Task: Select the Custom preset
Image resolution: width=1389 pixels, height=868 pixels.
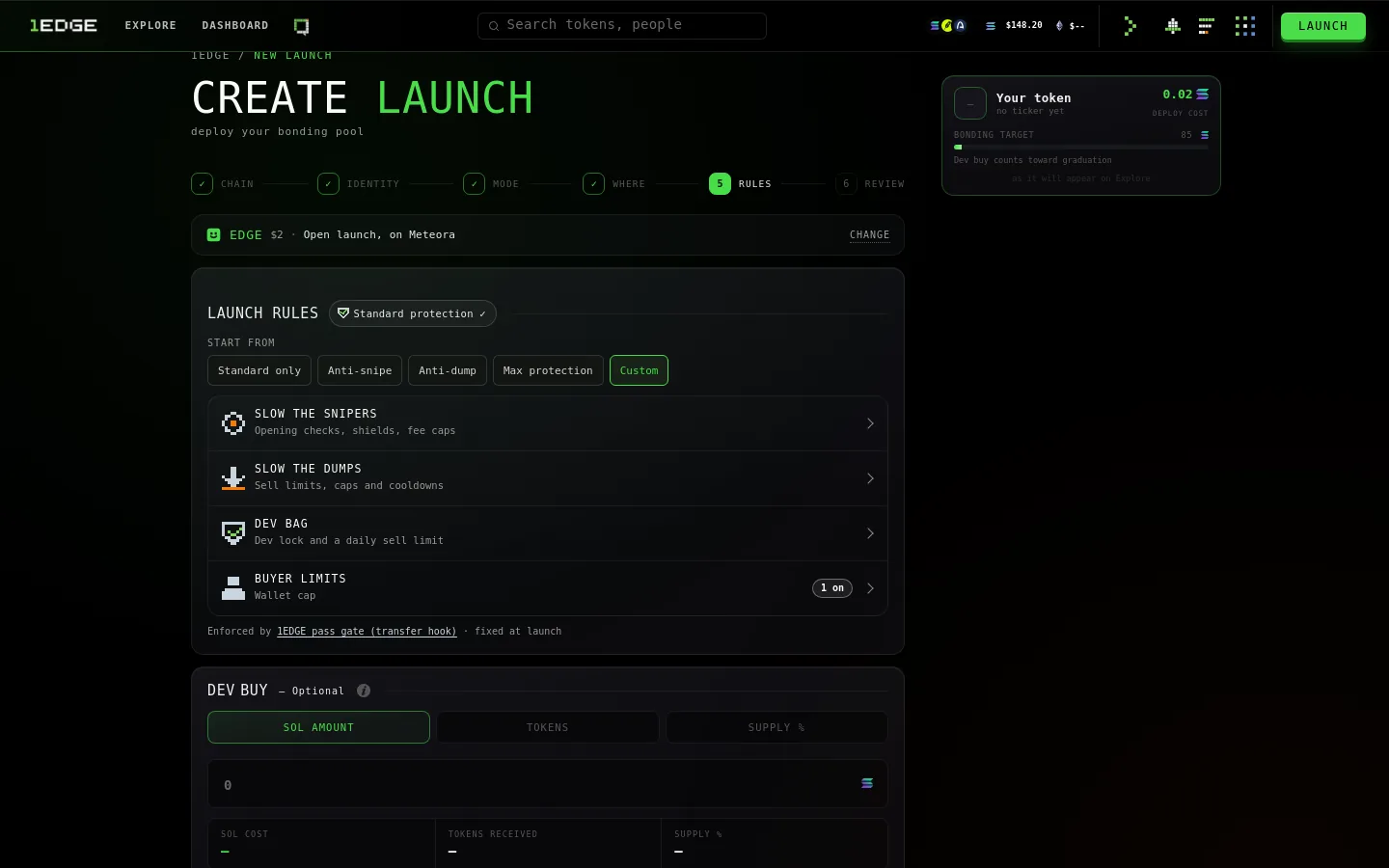Action: pyautogui.click(x=639, y=370)
